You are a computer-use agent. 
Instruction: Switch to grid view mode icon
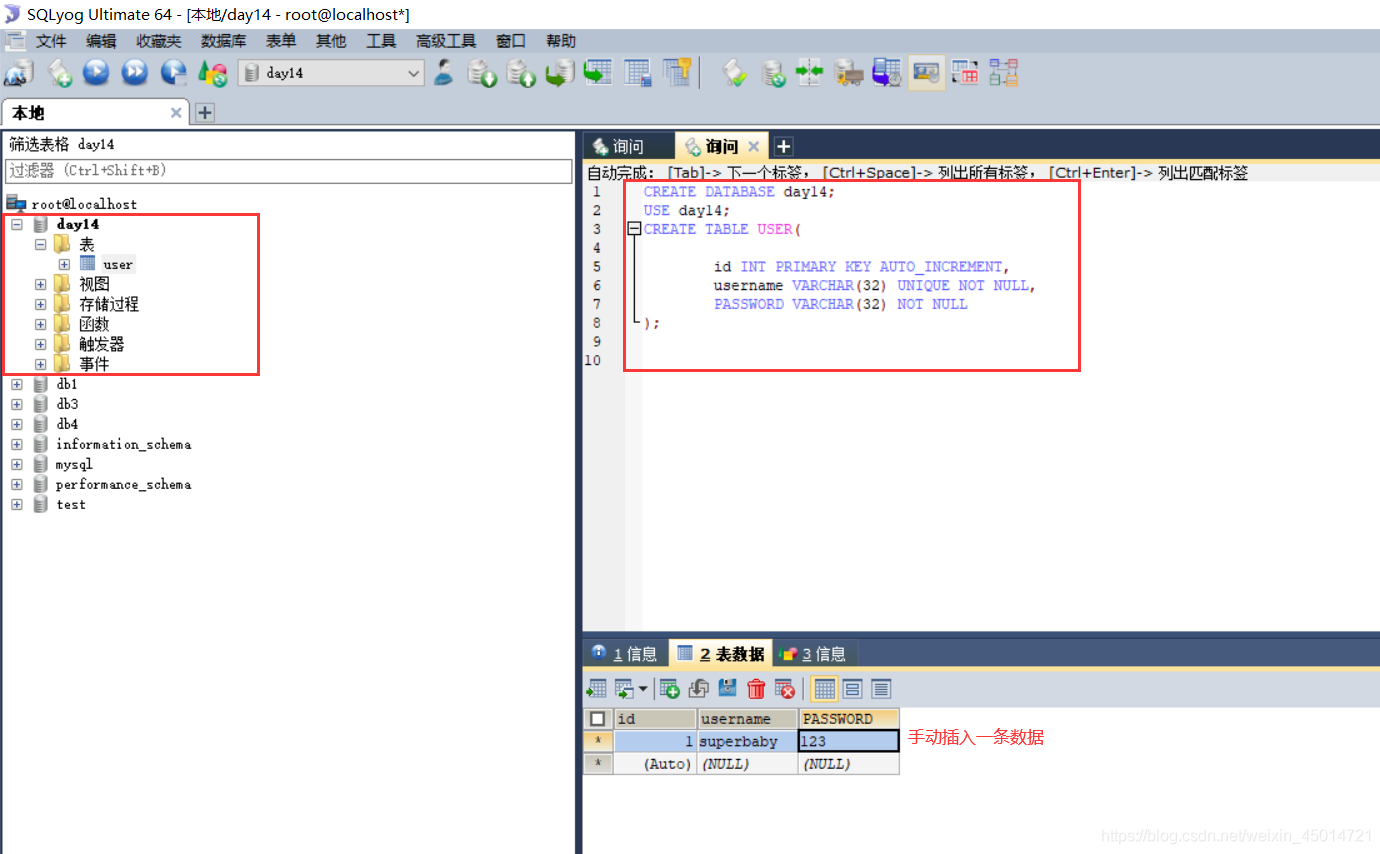(x=824, y=689)
